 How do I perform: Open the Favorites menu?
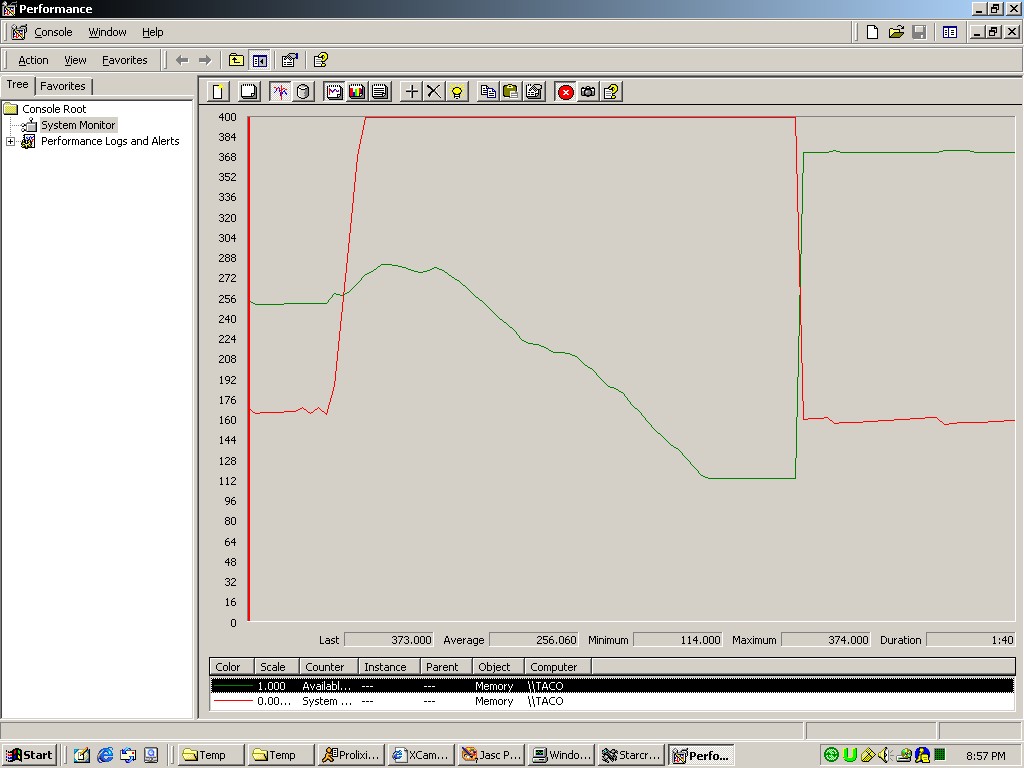coord(125,60)
